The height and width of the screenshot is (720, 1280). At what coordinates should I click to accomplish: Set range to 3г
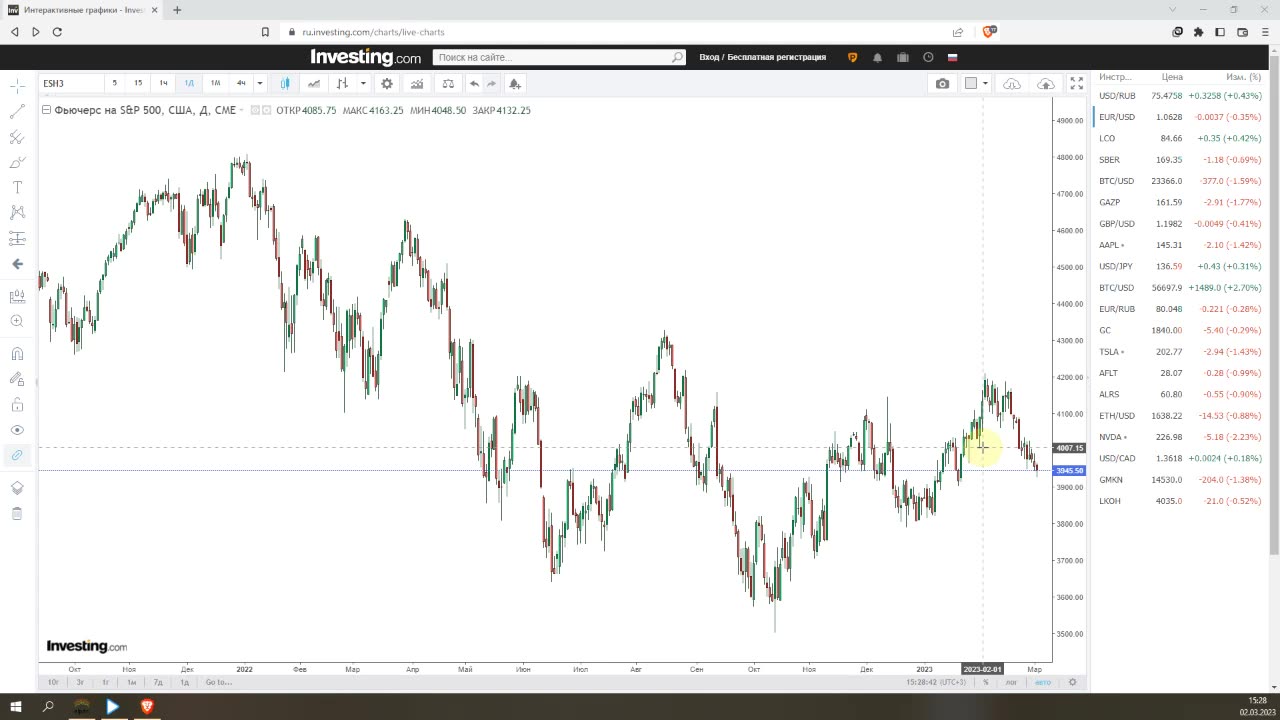[x=80, y=682]
